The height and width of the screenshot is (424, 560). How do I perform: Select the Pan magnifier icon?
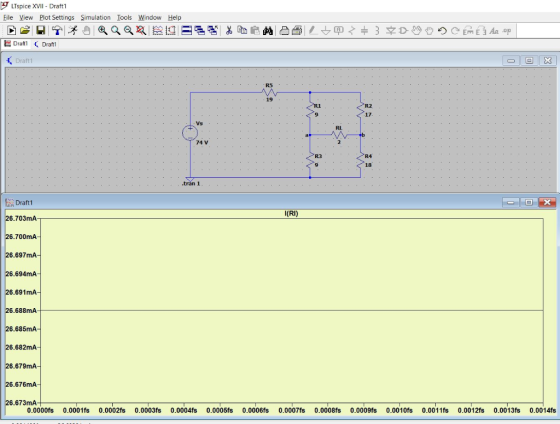click(x=115, y=31)
